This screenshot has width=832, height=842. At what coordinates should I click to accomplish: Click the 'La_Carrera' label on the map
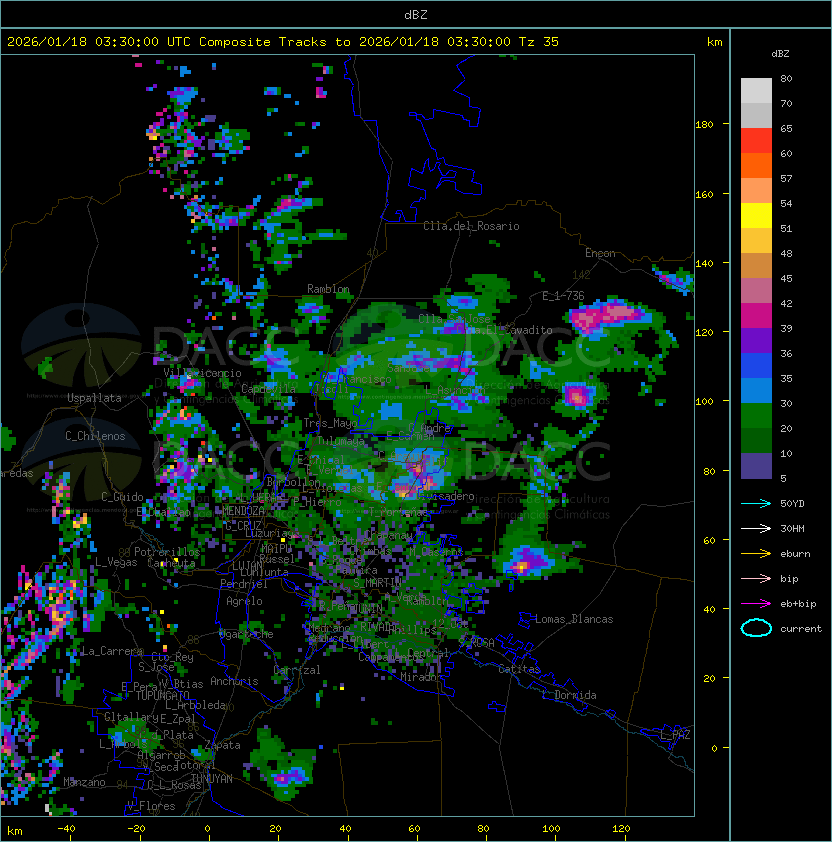pyautogui.click(x=112, y=651)
